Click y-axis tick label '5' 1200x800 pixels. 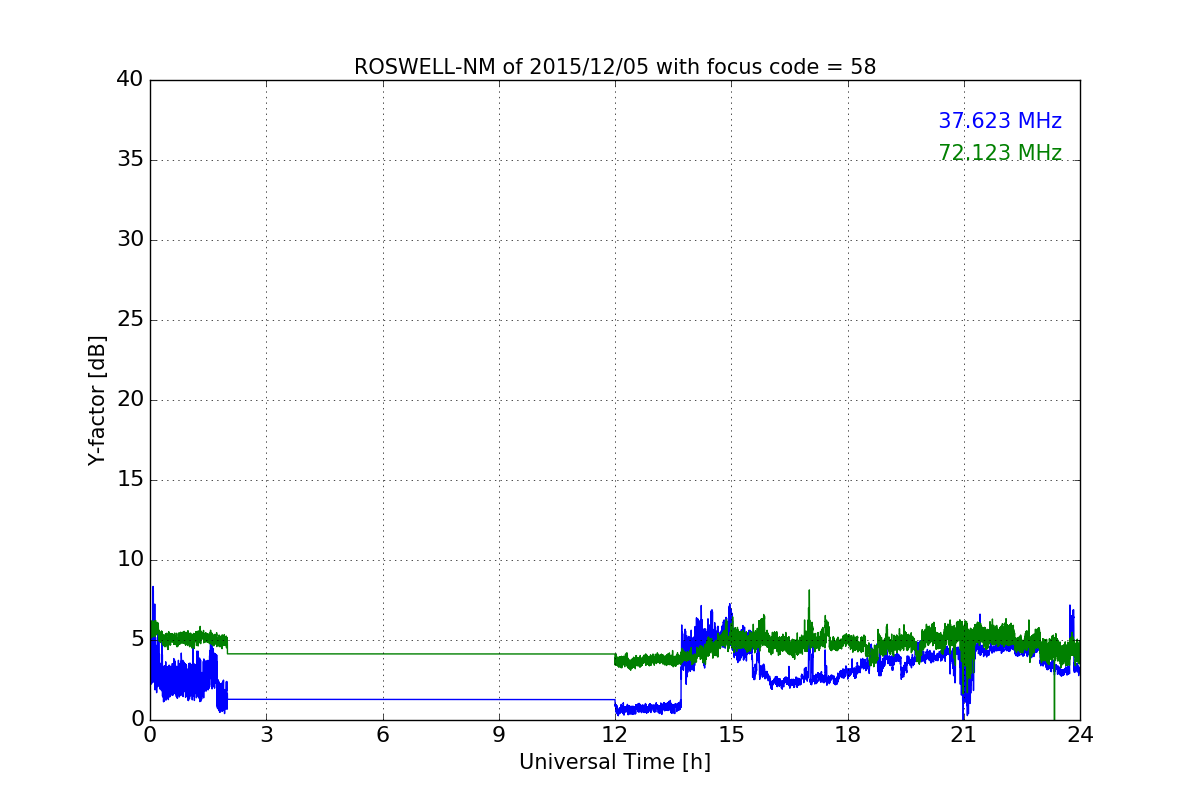(137, 640)
